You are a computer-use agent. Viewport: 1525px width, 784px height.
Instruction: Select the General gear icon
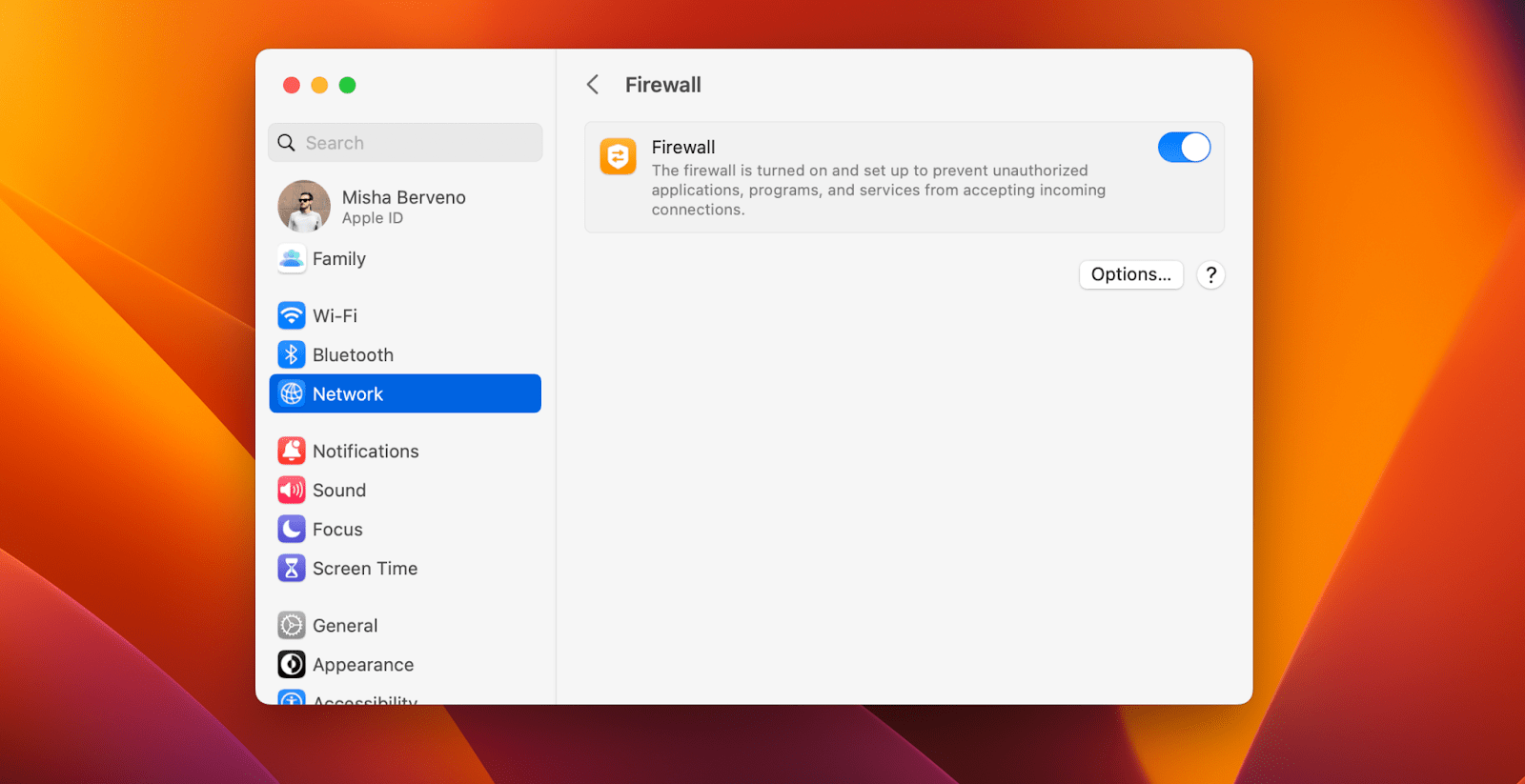click(292, 625)
